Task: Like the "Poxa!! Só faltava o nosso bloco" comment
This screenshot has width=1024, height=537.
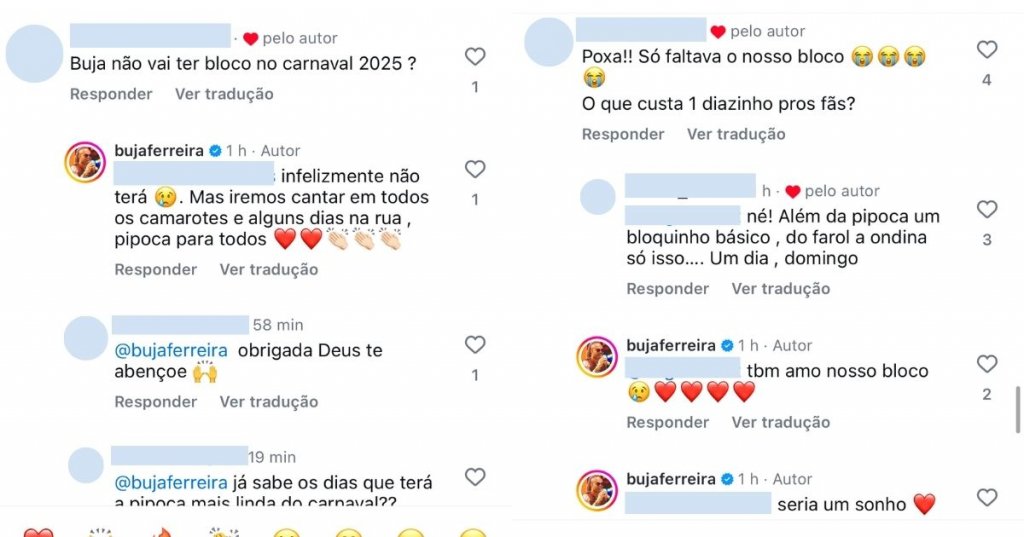Action: click(987, 49)
